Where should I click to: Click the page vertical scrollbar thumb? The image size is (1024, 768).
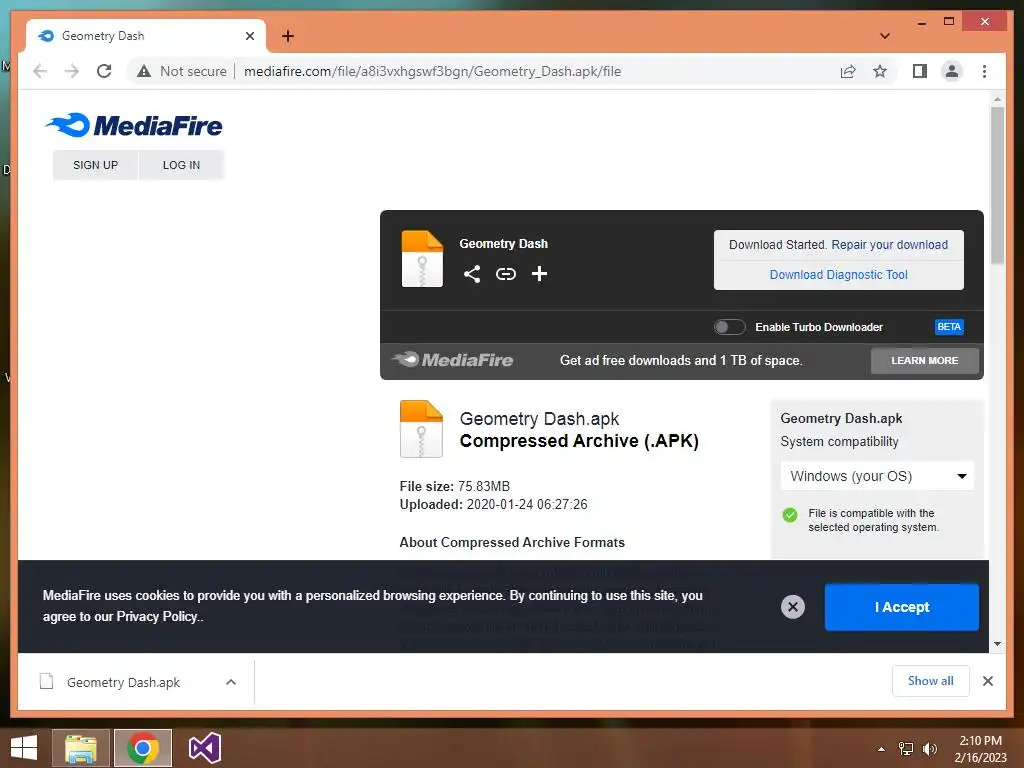click(997, 185)
